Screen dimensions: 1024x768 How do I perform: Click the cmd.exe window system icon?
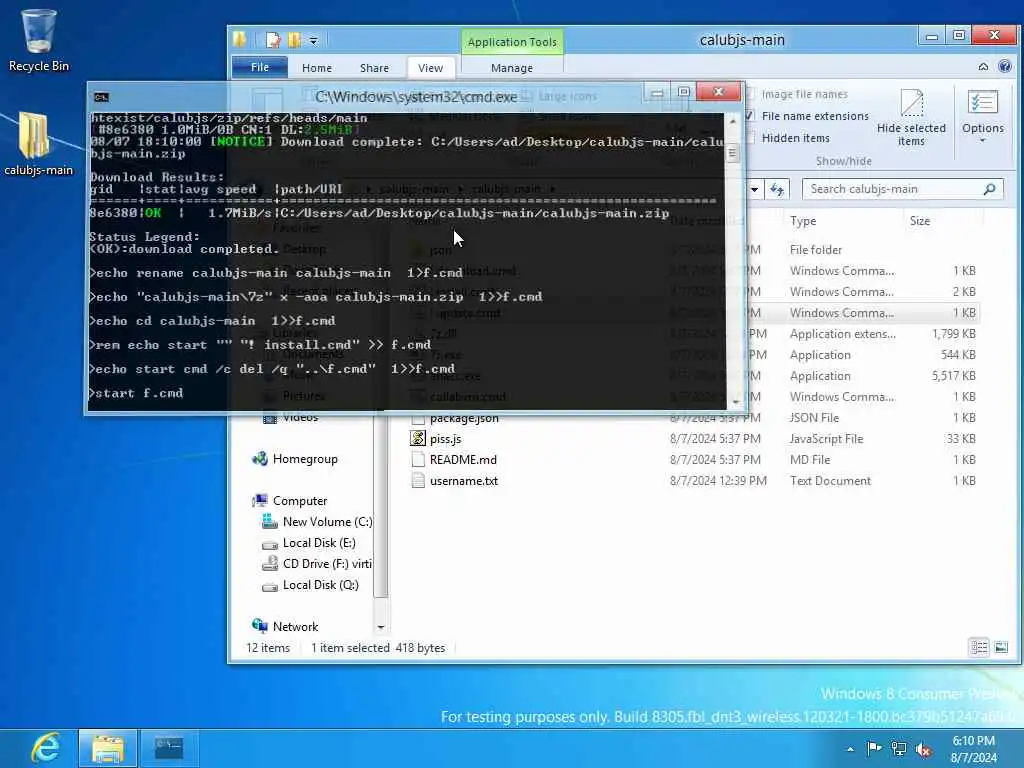[x=101, y=97]
